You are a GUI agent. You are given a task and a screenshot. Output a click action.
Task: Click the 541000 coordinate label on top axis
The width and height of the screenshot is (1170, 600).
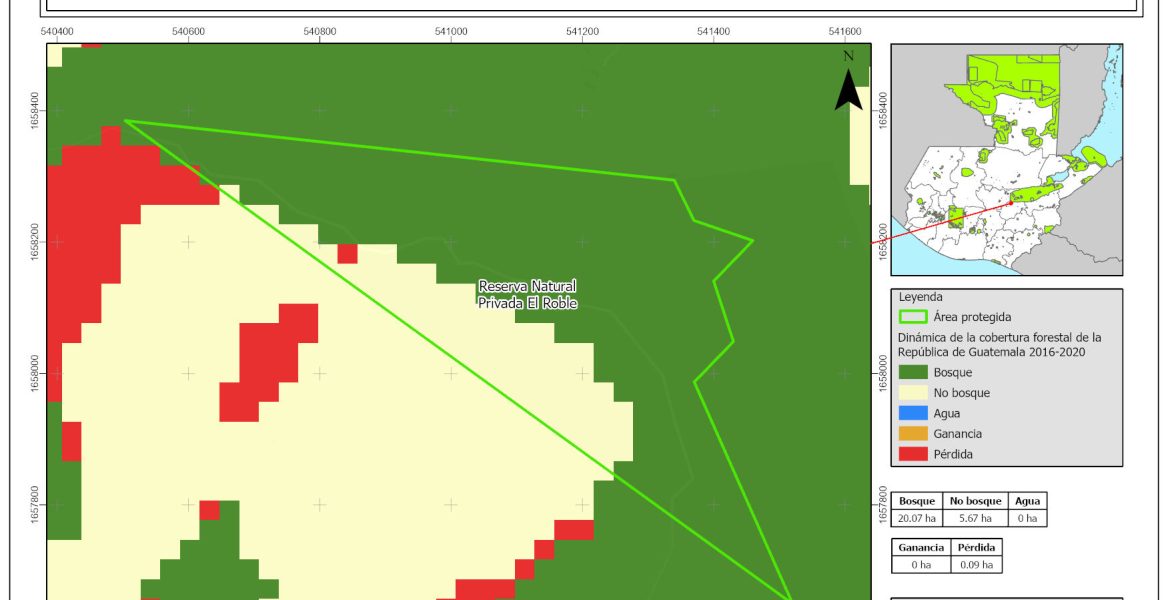tap(450, 31)
